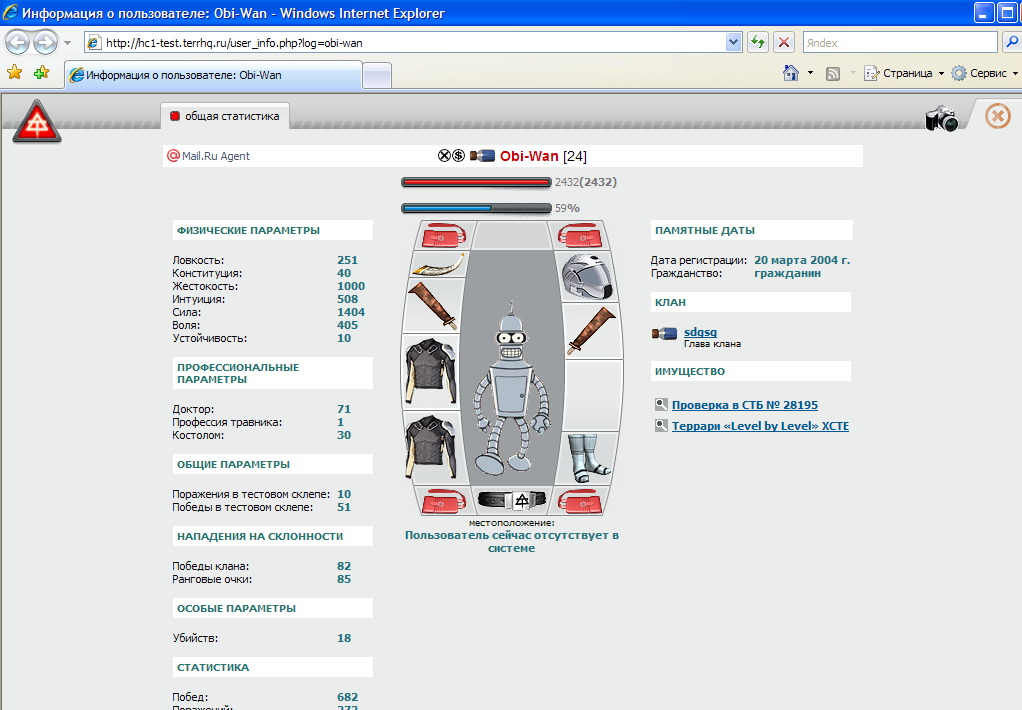Click the Убийств value 18

tap(344, 638)
